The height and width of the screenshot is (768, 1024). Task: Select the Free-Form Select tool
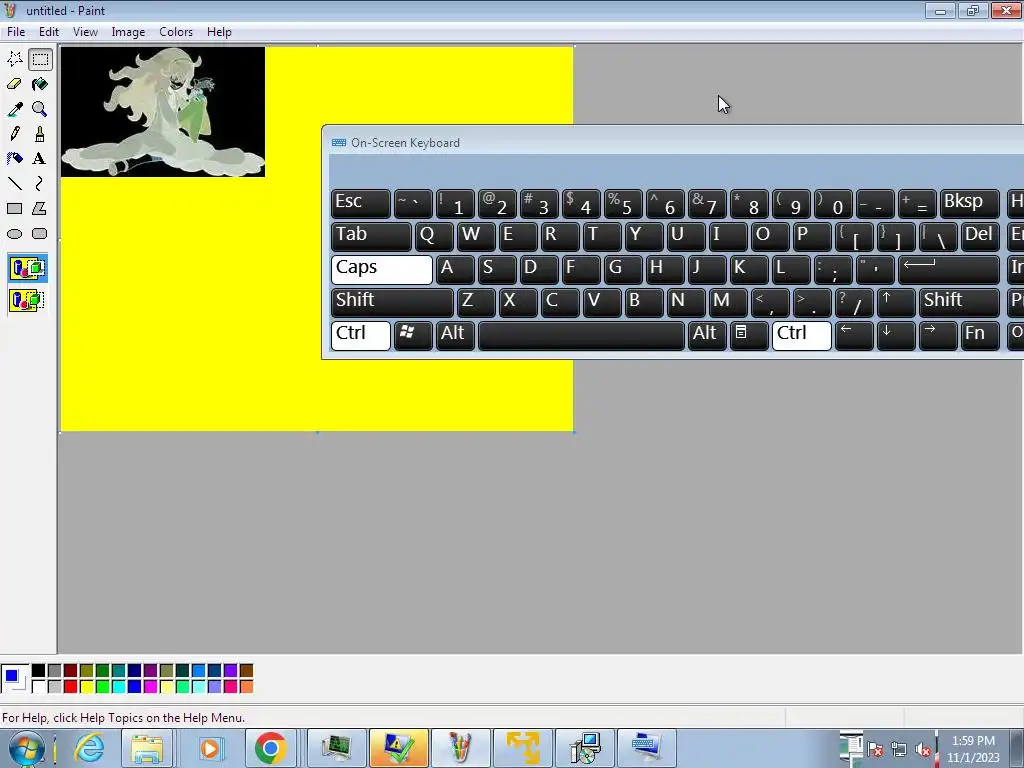click(x=14, y=59)
